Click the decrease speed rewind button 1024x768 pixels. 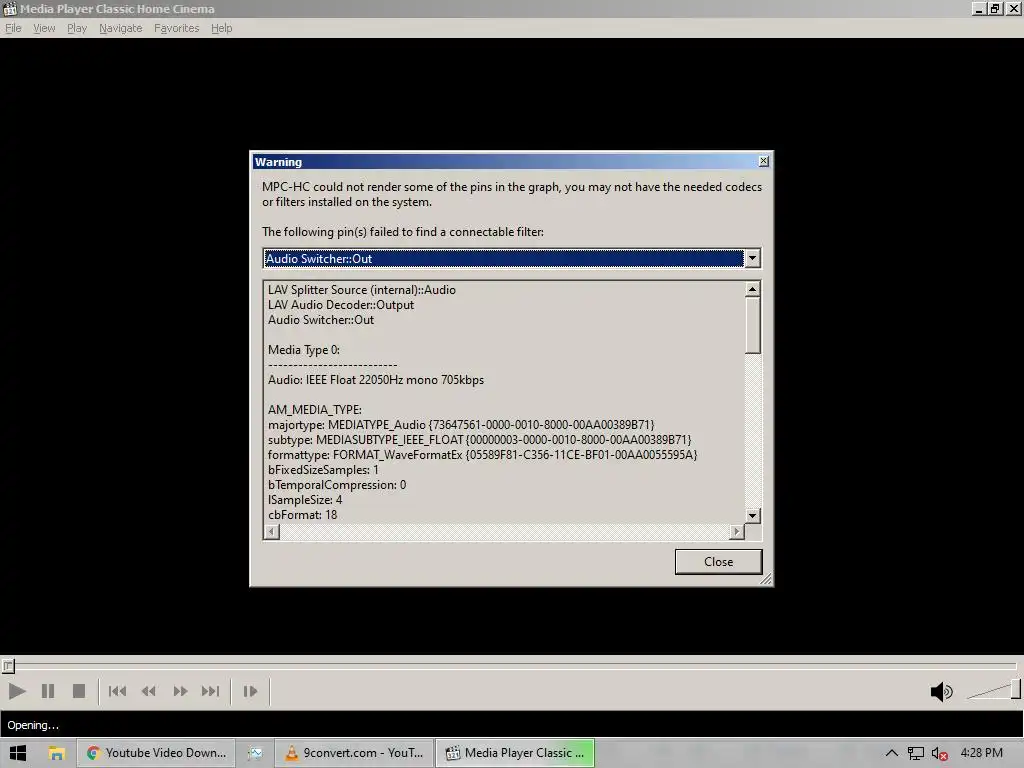pos(149,691)
